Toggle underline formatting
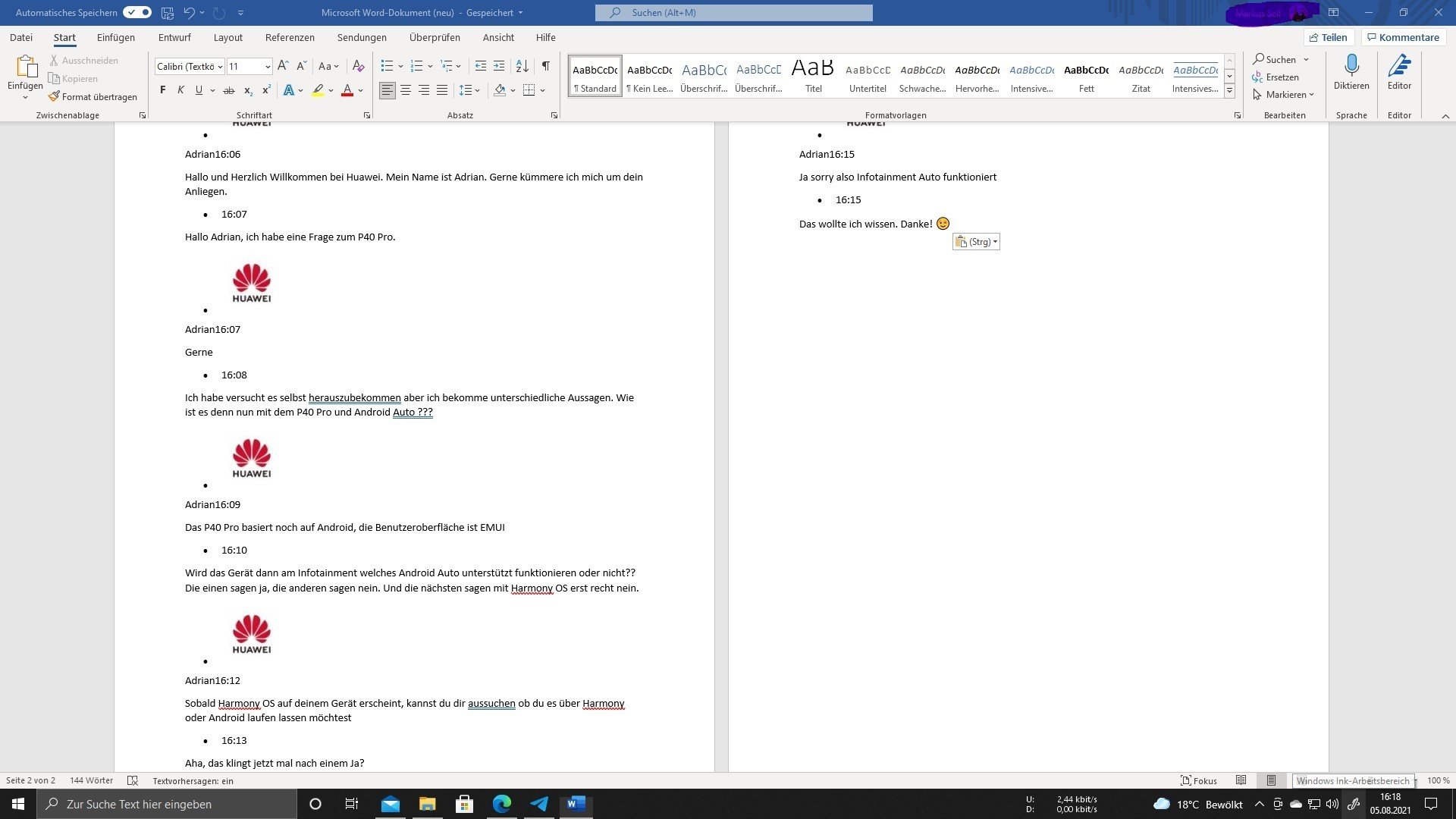 (199, 90)
